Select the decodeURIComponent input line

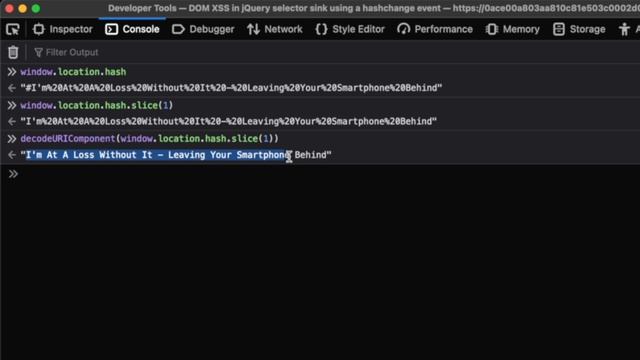pos(149,138)
